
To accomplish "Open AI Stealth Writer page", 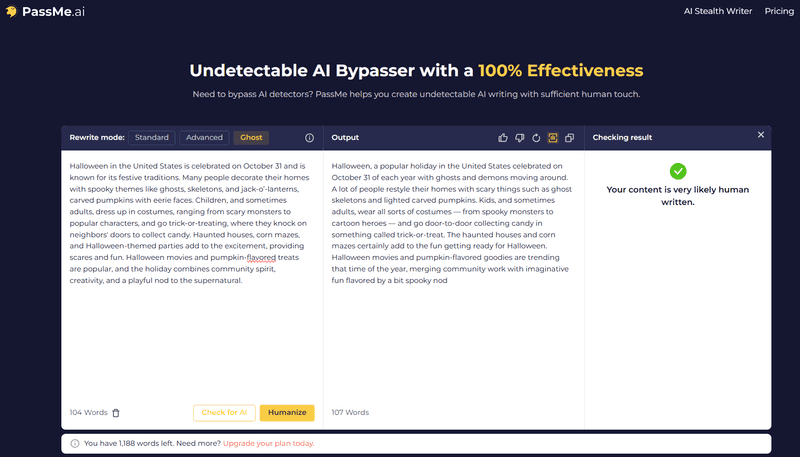I will point(717,11).
